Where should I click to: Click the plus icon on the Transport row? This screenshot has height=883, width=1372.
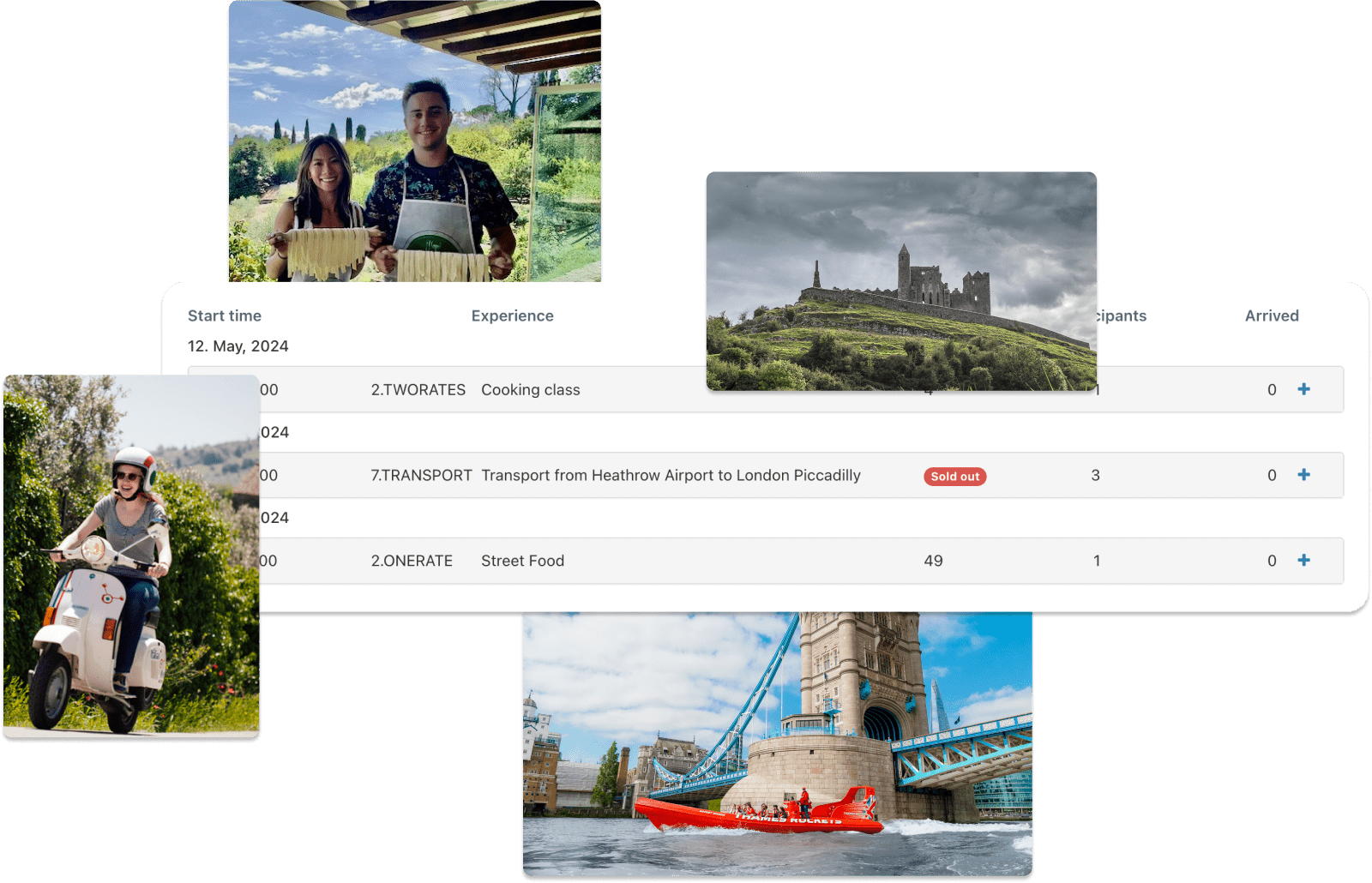[1303, 475]
